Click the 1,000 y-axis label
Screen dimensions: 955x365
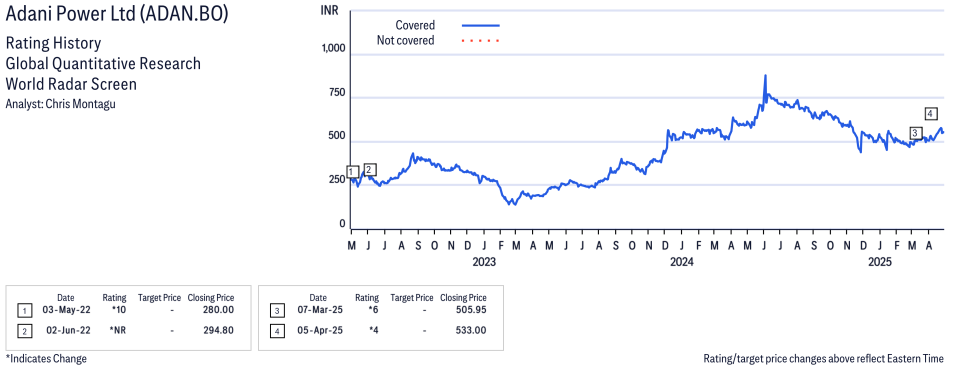click(333, 49)
